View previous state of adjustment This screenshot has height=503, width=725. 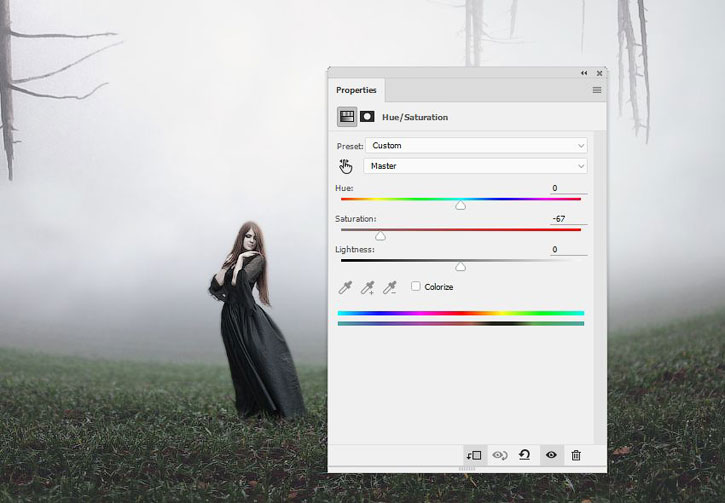point(499,455)
